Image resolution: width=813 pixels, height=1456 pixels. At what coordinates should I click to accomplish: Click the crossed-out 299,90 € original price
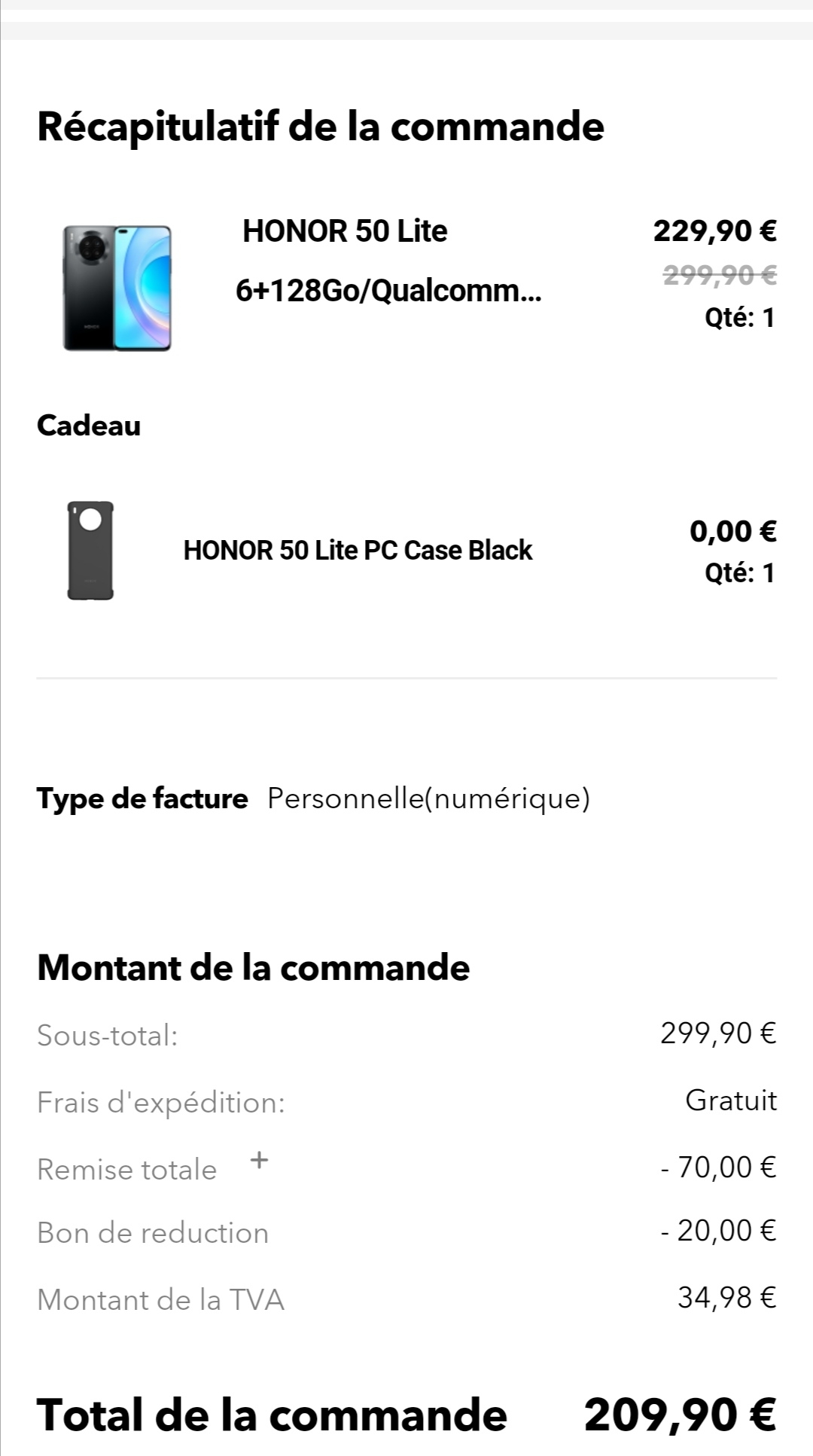(719, 276)
